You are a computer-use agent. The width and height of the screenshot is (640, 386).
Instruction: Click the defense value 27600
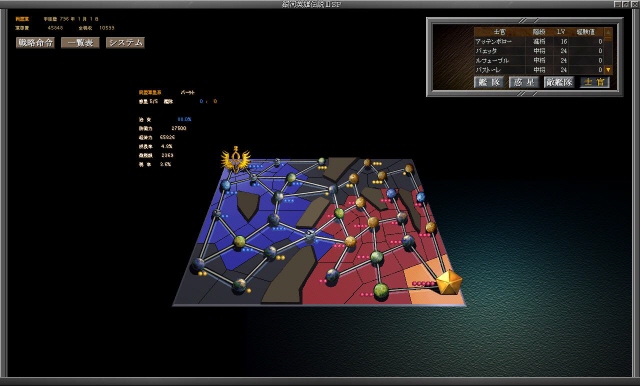coord(179,128)
